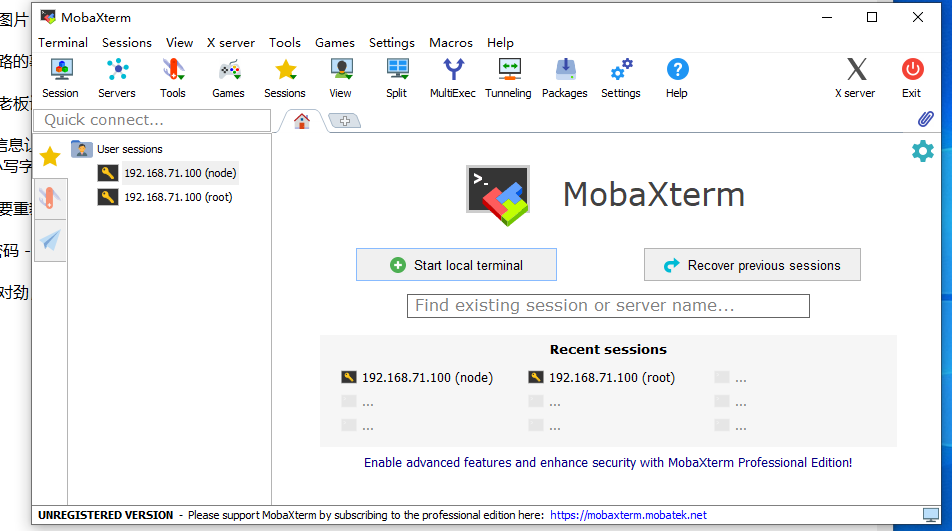Focus the Find existing session search box
This screenshot has height=531, width=952.
608,306
